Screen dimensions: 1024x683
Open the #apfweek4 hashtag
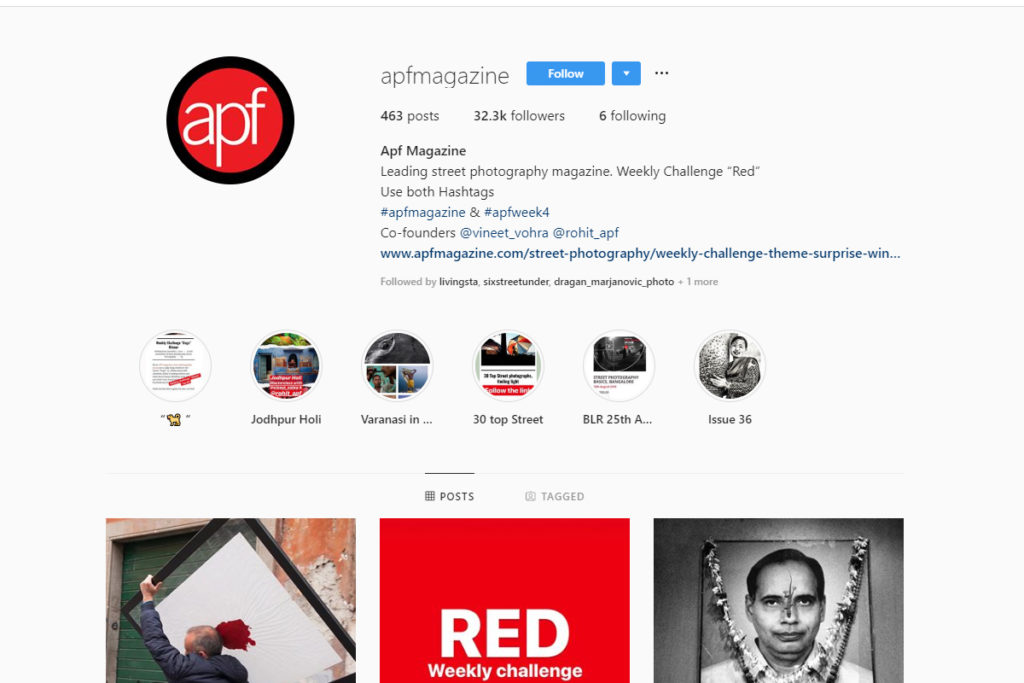(x=517, y=212)
